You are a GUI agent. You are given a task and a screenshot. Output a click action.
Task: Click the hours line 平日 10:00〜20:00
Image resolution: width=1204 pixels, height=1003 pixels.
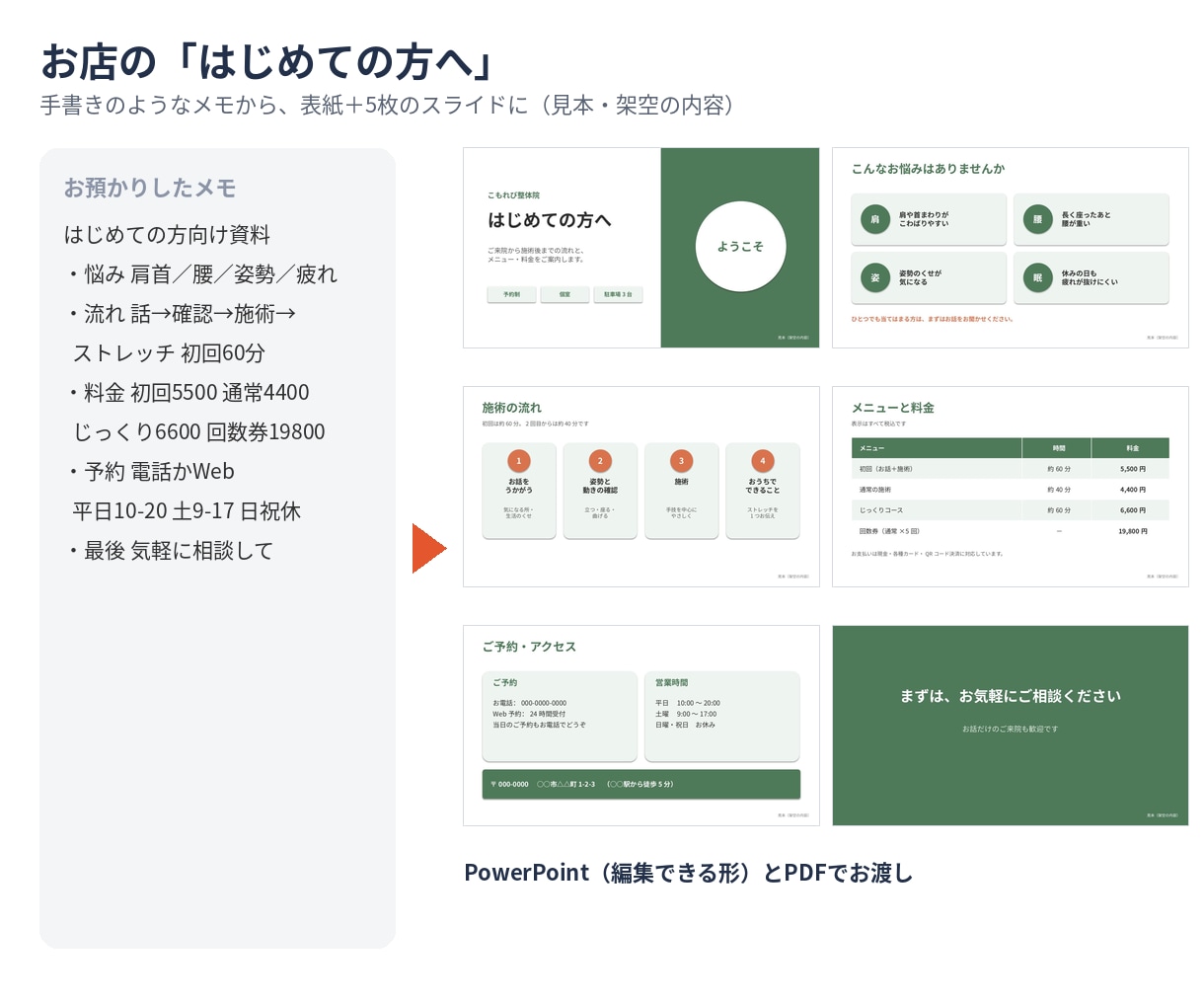pos(687,703)
